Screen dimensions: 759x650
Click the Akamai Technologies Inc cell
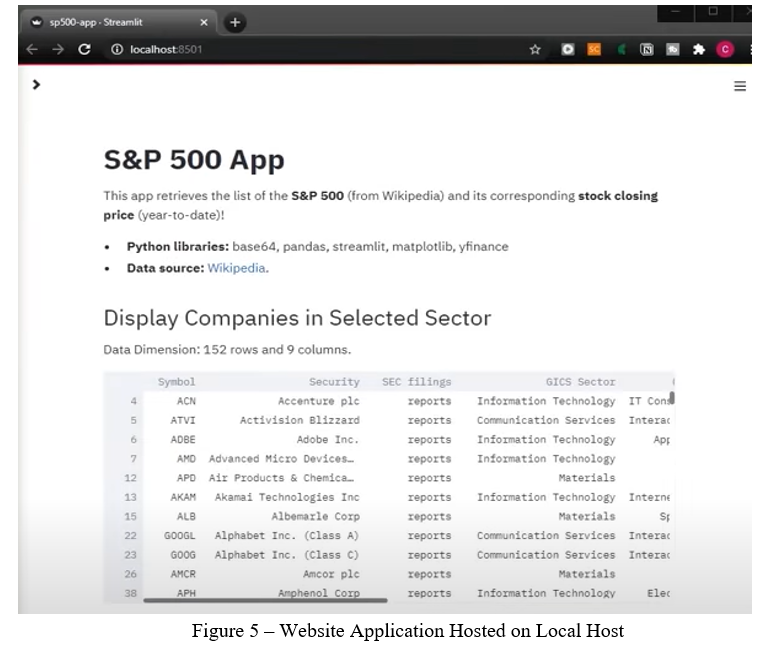click(x=287, y=498)
